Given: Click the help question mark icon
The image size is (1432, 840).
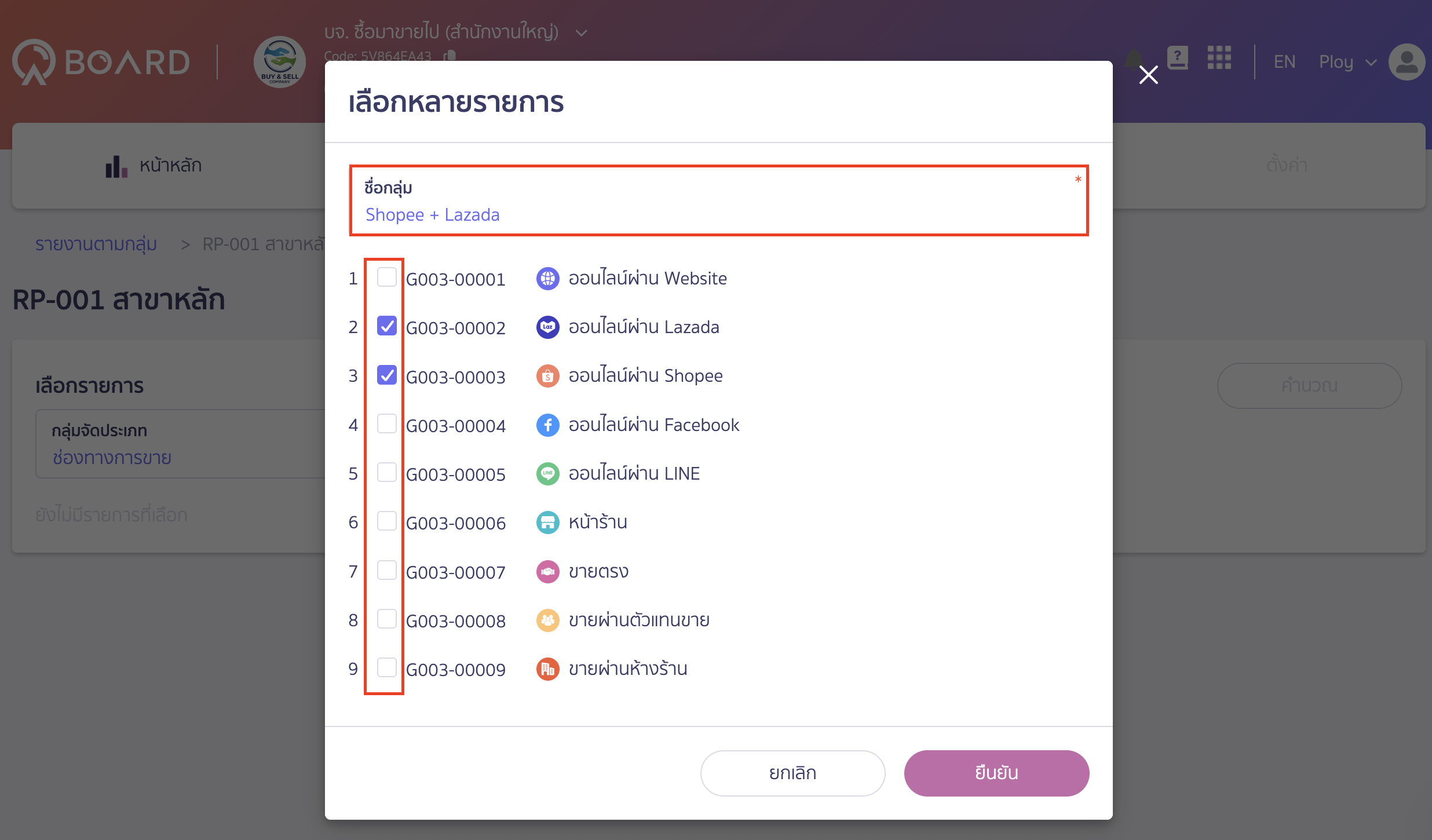Looking at the screenshot, I should click(1178, 58).
